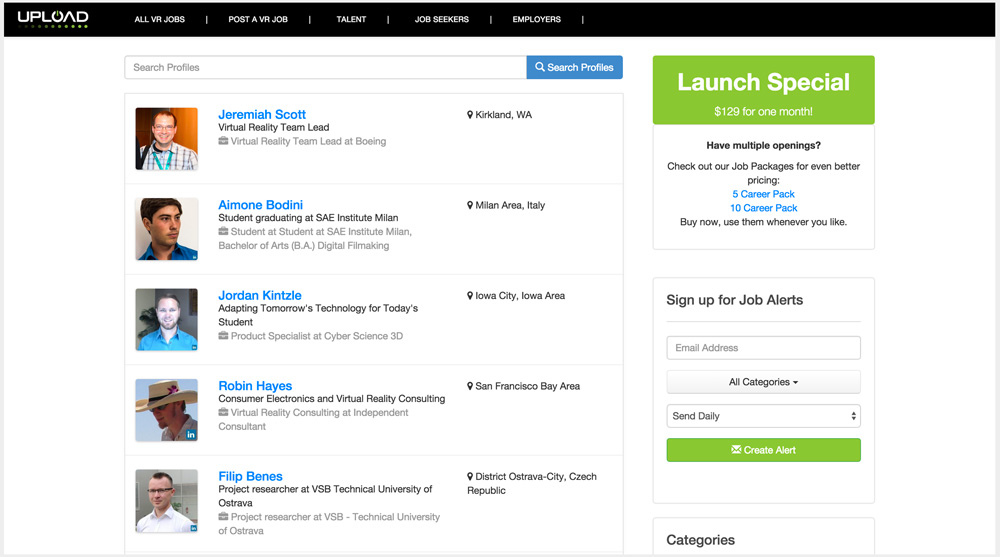The image size is (1000, 557).
Task: Open the Send Daily frequency selector
Action: click(763, 416)
